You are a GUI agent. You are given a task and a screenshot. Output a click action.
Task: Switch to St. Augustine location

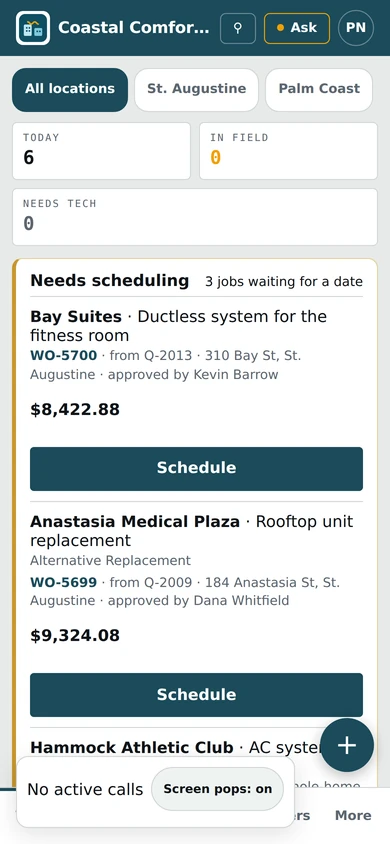(x=196, y=89)
